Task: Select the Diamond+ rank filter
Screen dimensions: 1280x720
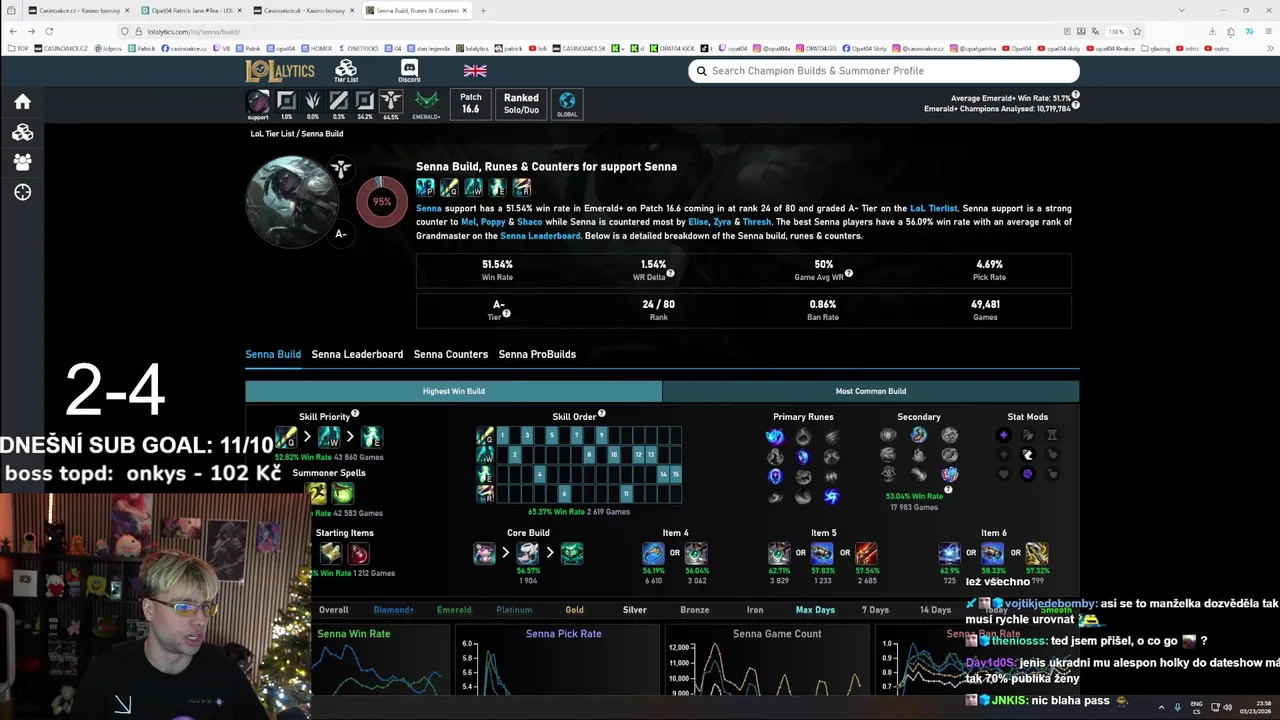Action: coord(393,610)
